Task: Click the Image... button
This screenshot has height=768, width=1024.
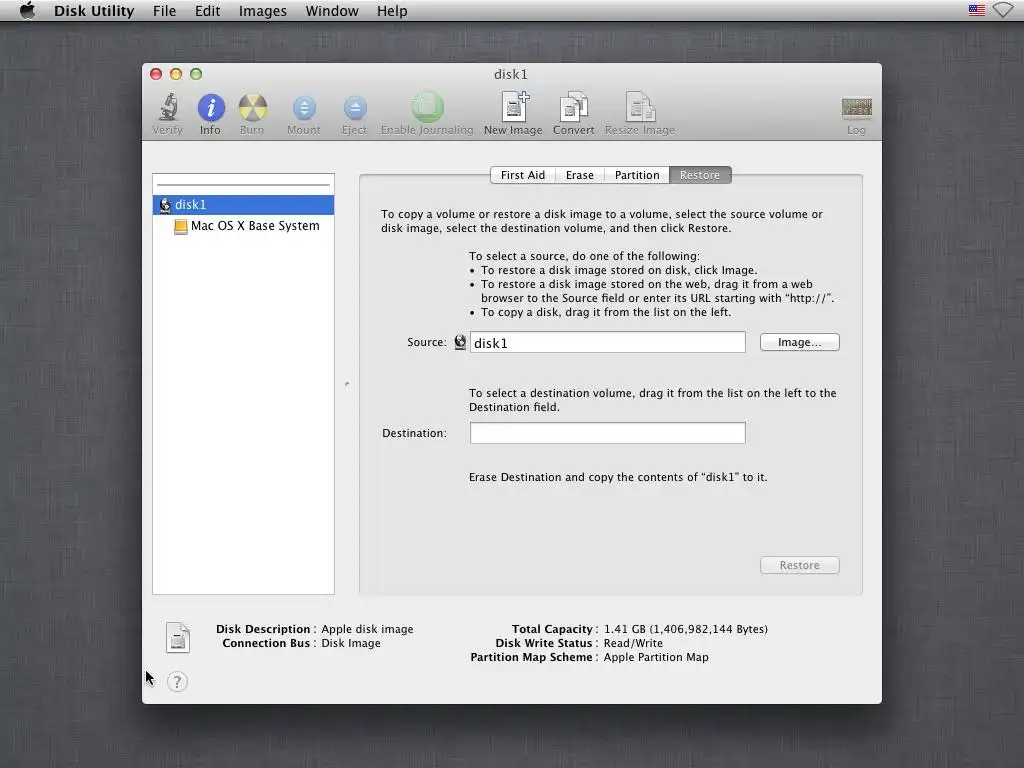Action: click(799, 342)
